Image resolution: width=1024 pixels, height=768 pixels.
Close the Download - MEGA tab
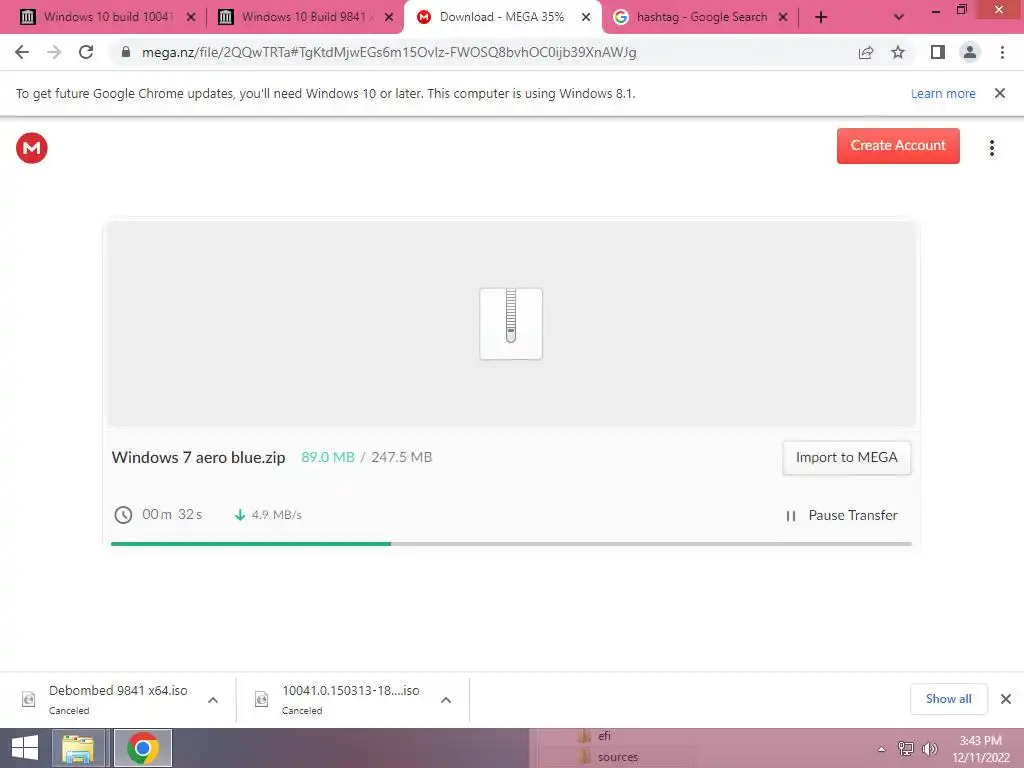click(586, 18)
